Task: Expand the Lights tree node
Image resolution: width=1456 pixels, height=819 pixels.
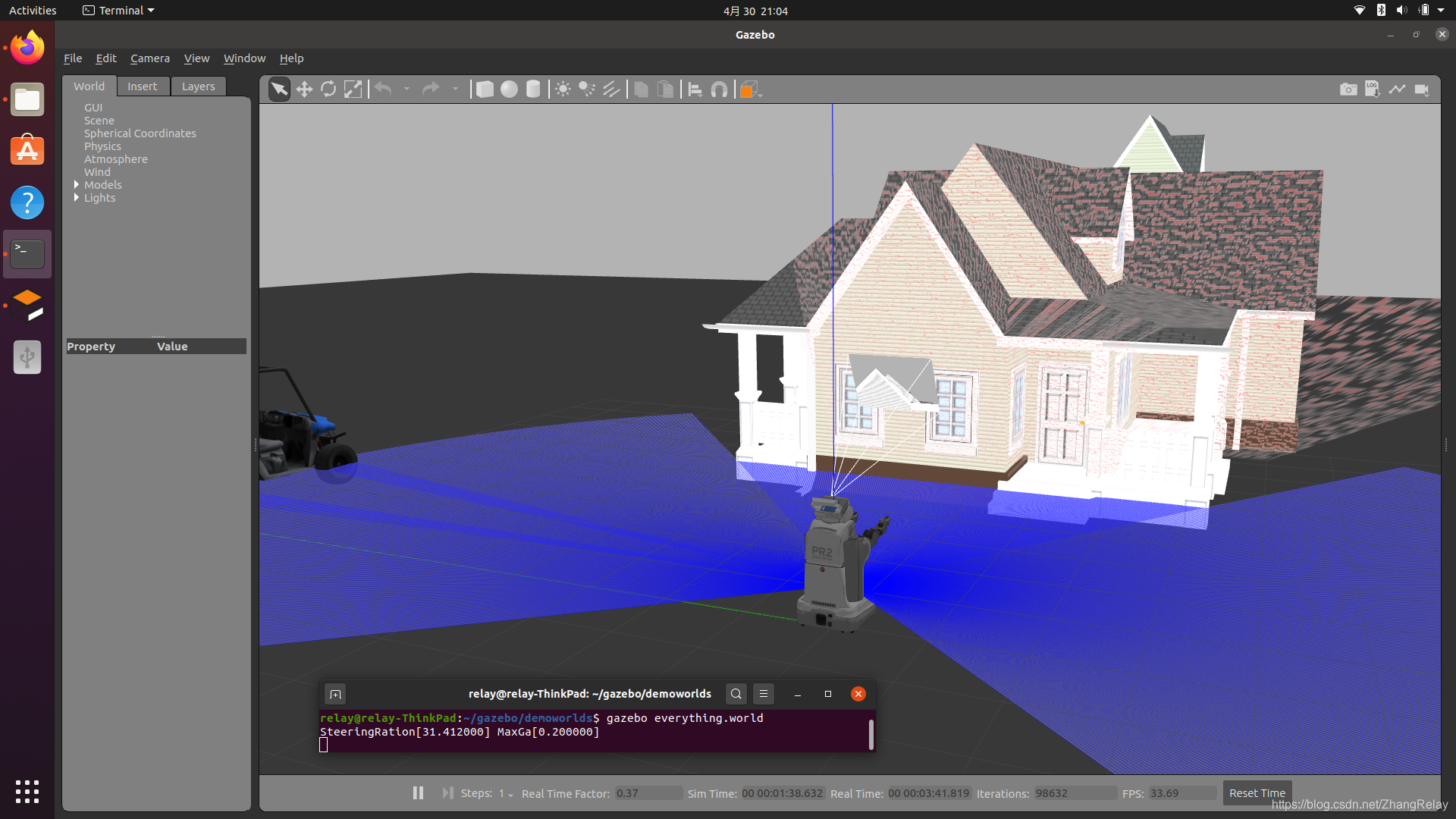Action: pyautogui.click(x=76, y=198)
